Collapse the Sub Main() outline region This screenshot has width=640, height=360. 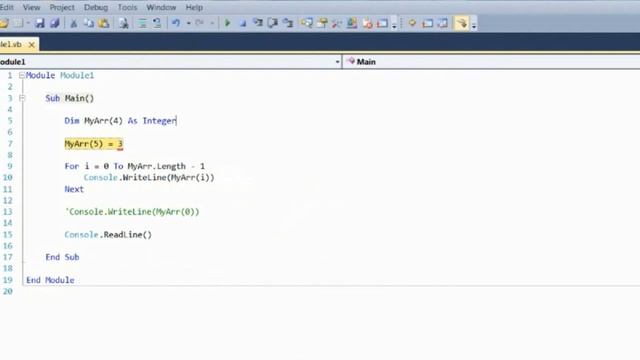[22, 98]
